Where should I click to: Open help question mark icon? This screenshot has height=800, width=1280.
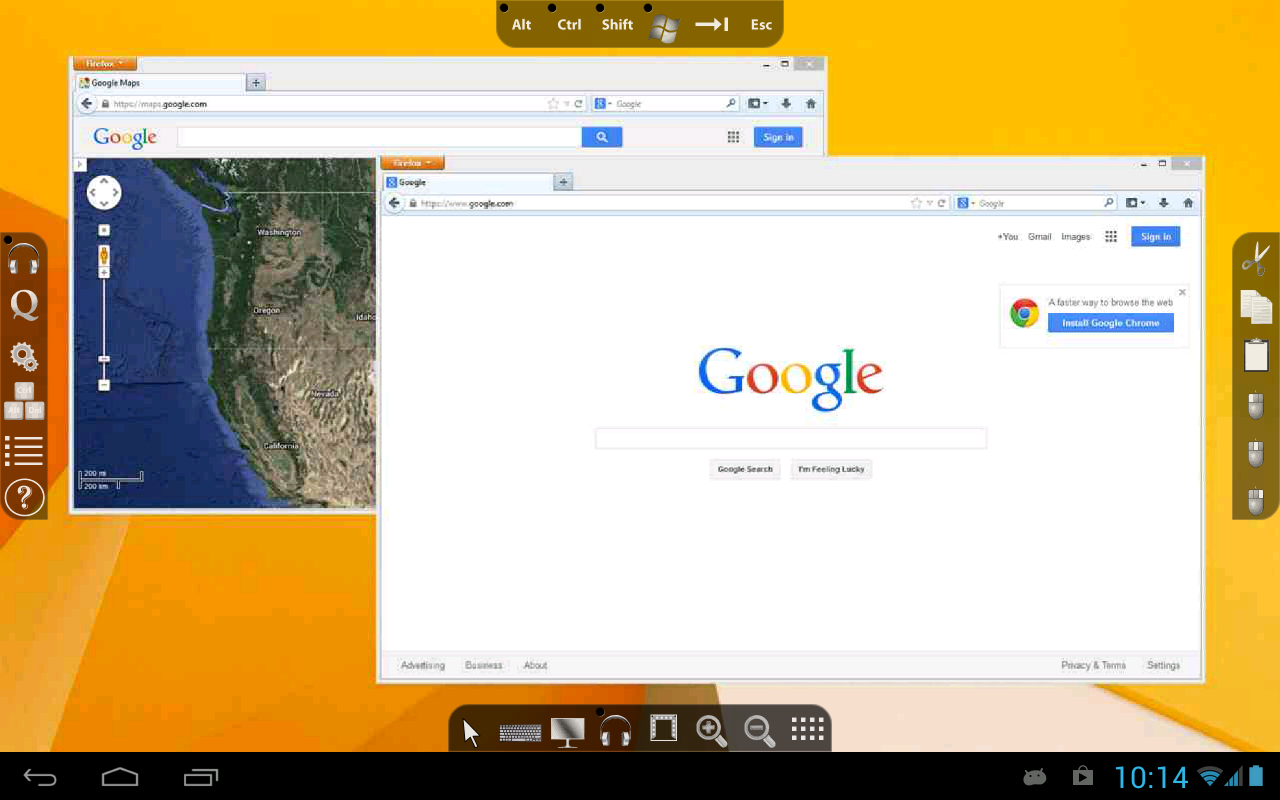24,497
